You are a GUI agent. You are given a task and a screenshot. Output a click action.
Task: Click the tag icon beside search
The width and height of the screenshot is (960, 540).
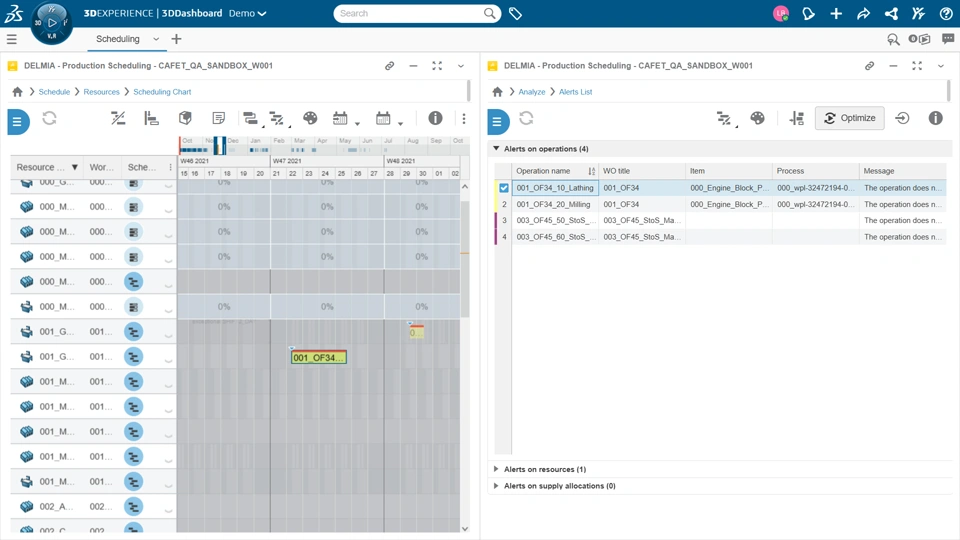[x=516, y=13]
